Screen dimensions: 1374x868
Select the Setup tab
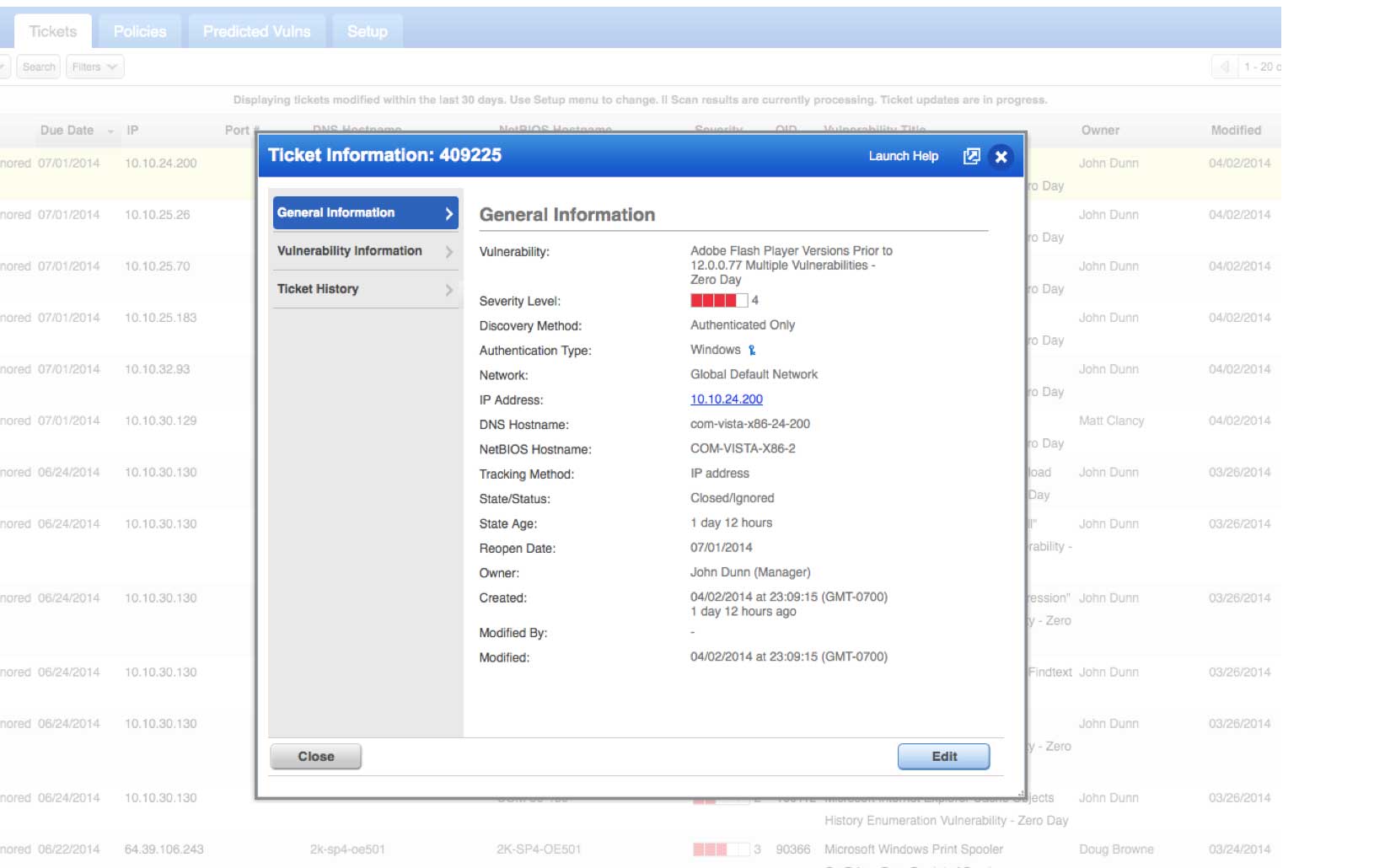click(367, 30)
